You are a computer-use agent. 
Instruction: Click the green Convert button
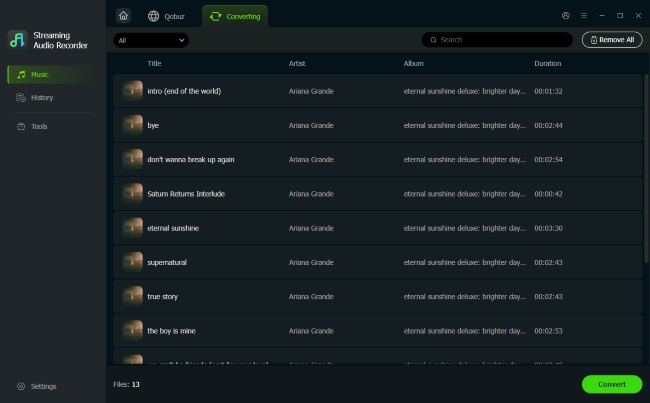(x=612, y=384)
